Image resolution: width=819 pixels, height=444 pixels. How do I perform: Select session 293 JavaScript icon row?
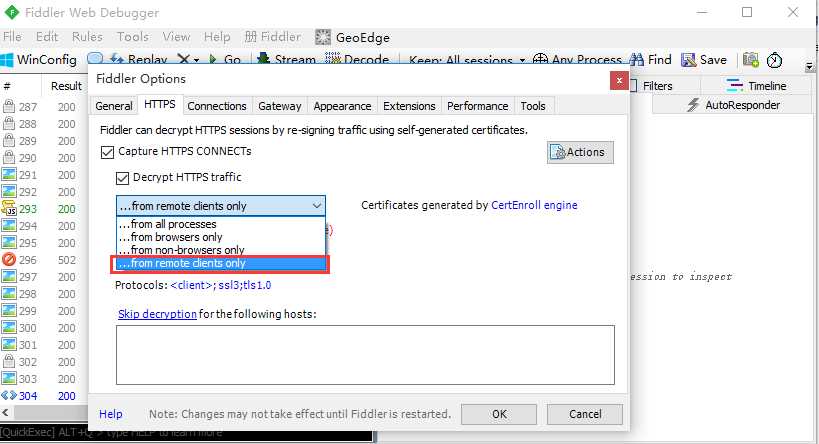pyautogui.click(x=9, y=208)
